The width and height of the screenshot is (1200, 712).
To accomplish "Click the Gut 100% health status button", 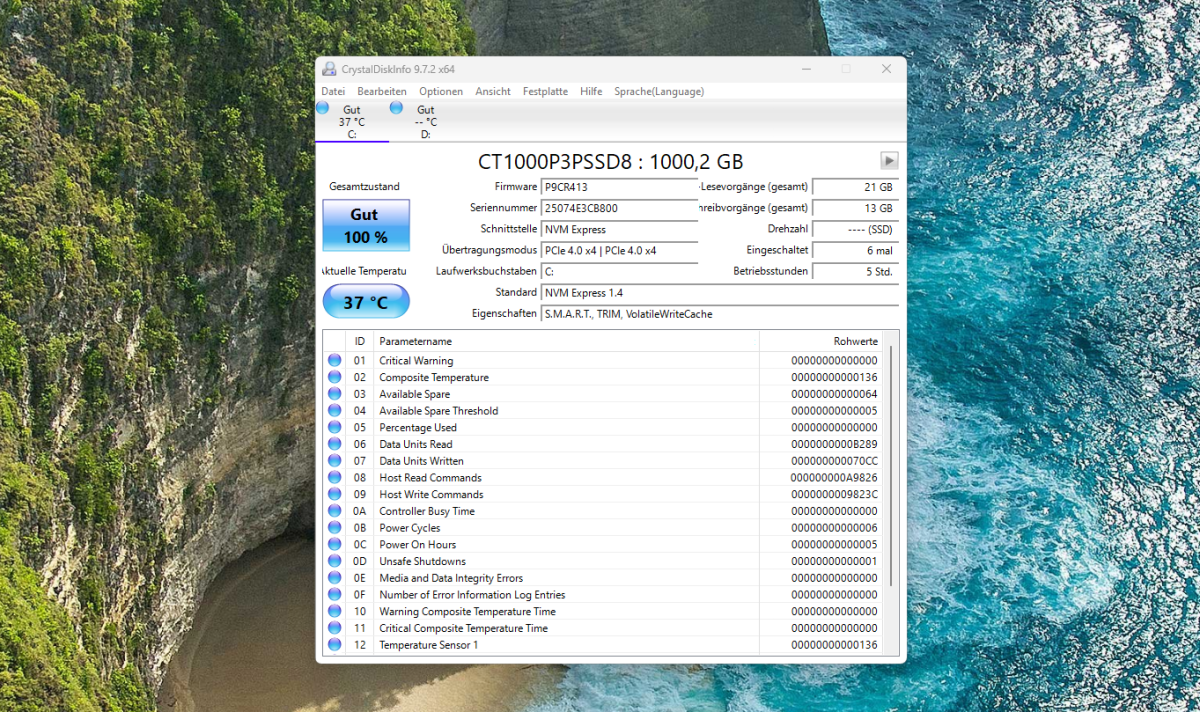I will pos(365,225).
